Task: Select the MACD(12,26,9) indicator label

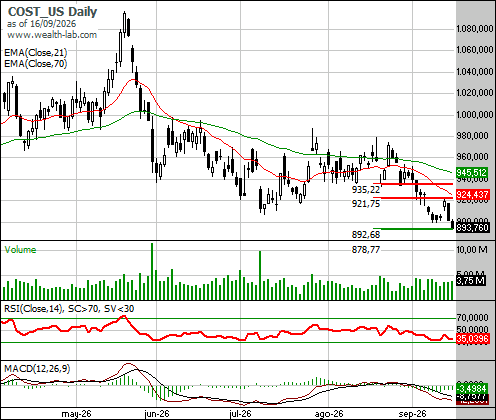Action: pos(37,369)
